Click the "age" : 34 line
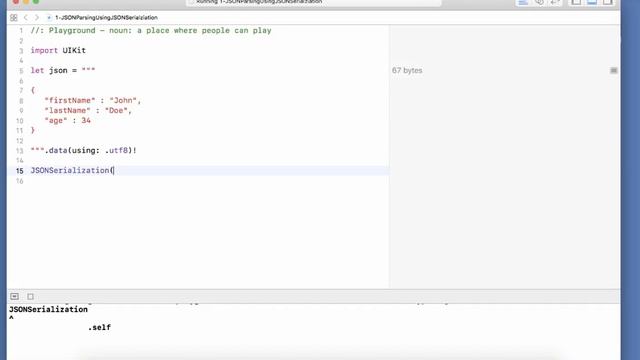The width and height of the screenshot is (640, 360). click(x=68, y=121)
